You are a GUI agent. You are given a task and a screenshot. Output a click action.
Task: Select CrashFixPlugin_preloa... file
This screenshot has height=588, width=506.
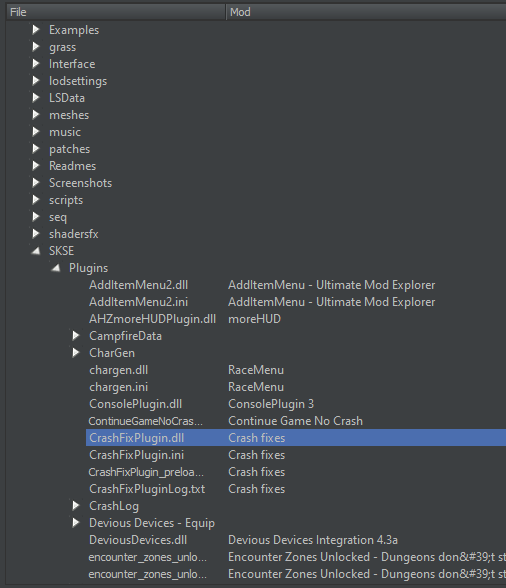tap(146, 472)
